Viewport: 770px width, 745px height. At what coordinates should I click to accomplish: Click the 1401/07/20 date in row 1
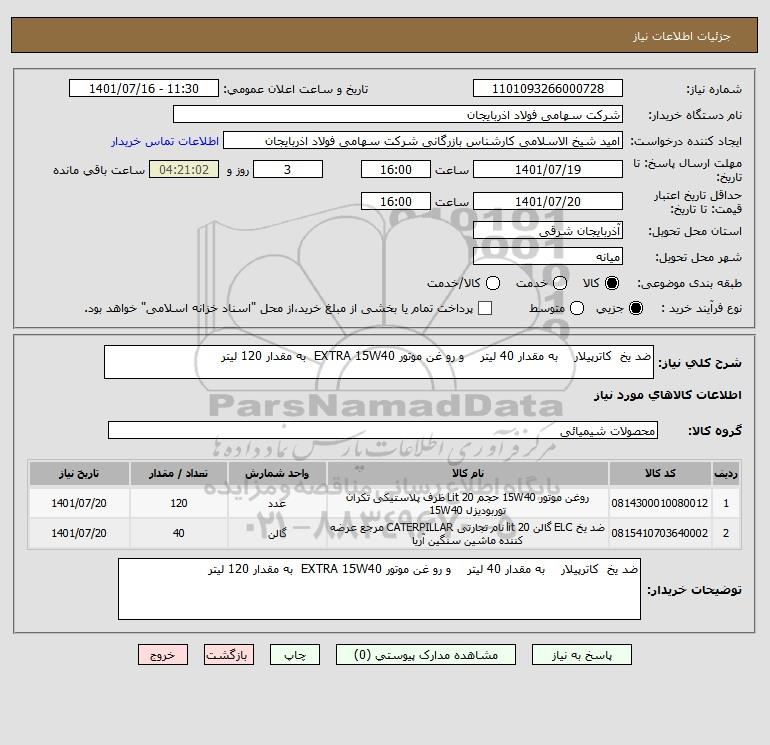point(79,503)
